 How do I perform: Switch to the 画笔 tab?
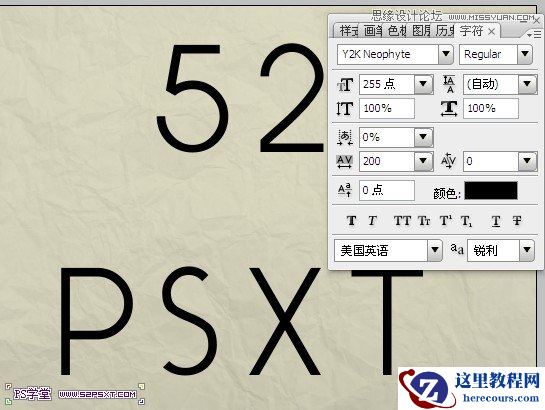point(373,31)
